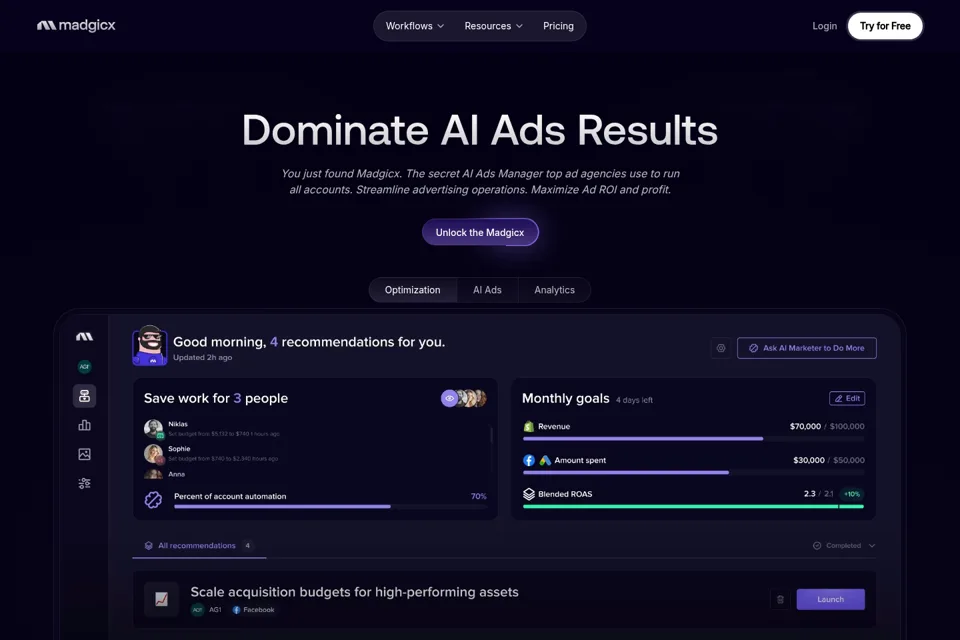960x640 pixels.
Task: Switch to the Optimization tab
Action: click(x=413, y=290)
